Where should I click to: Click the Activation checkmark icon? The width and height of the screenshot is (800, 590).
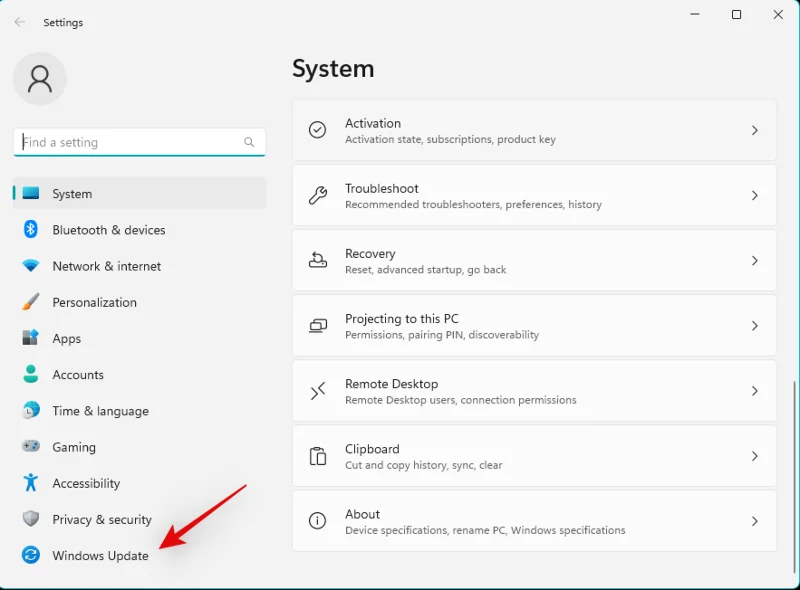318,130
